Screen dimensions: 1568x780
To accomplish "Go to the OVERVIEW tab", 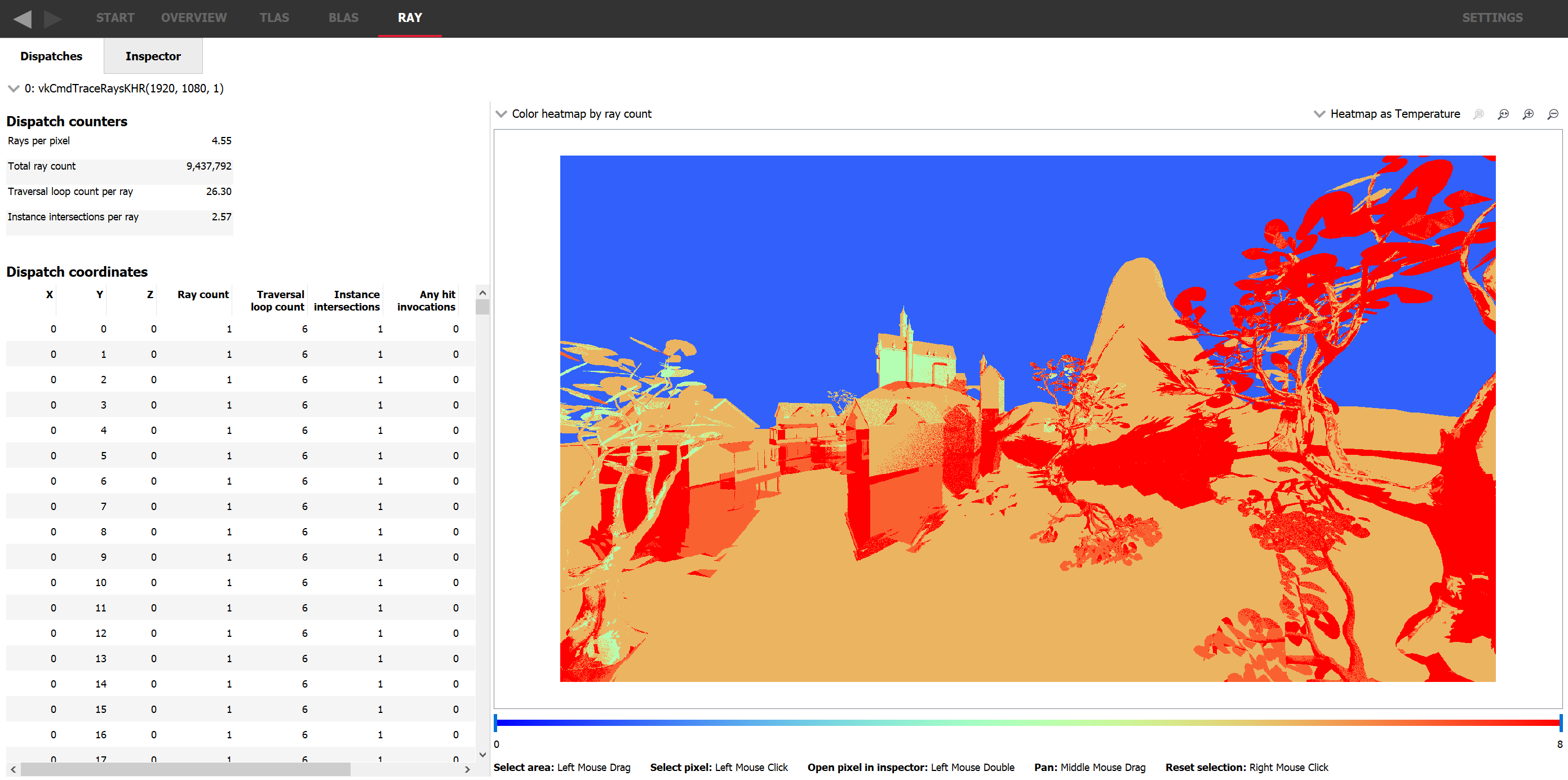I will click(x=193, y=17).
